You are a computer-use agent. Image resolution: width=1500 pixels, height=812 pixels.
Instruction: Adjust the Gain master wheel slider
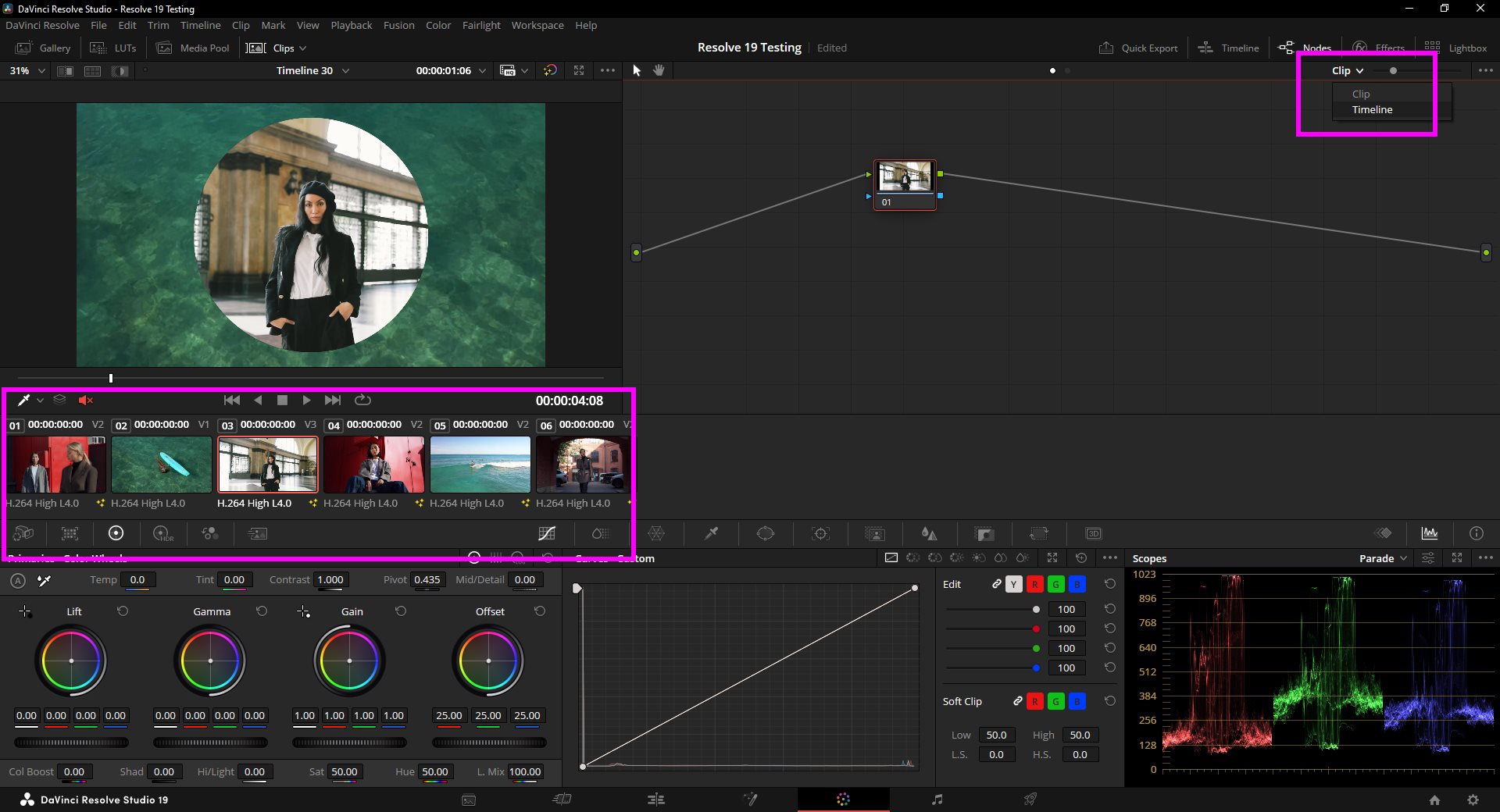click(x=349, y=743)
